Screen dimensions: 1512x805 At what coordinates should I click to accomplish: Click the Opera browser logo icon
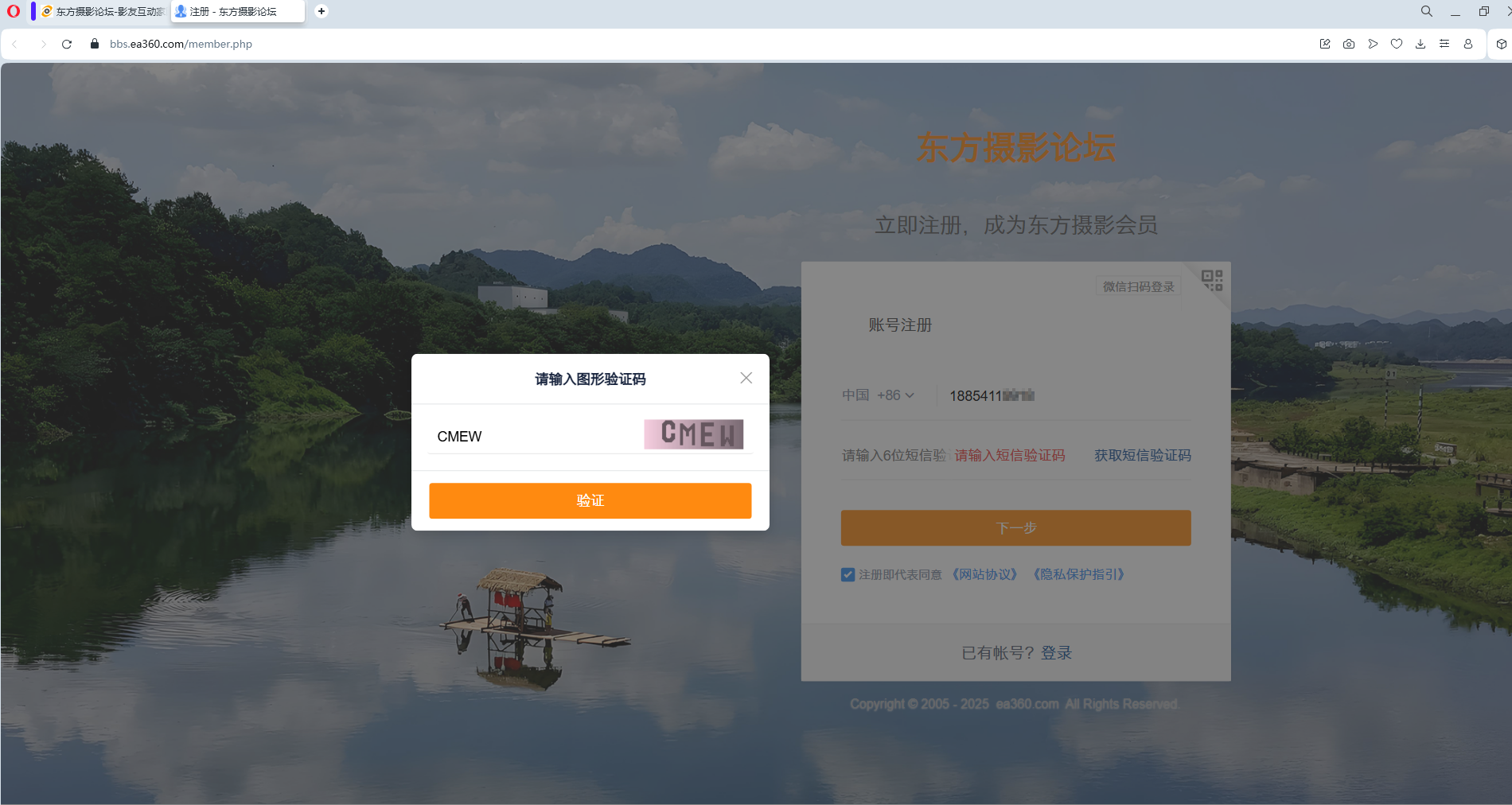tap(14, 11)
